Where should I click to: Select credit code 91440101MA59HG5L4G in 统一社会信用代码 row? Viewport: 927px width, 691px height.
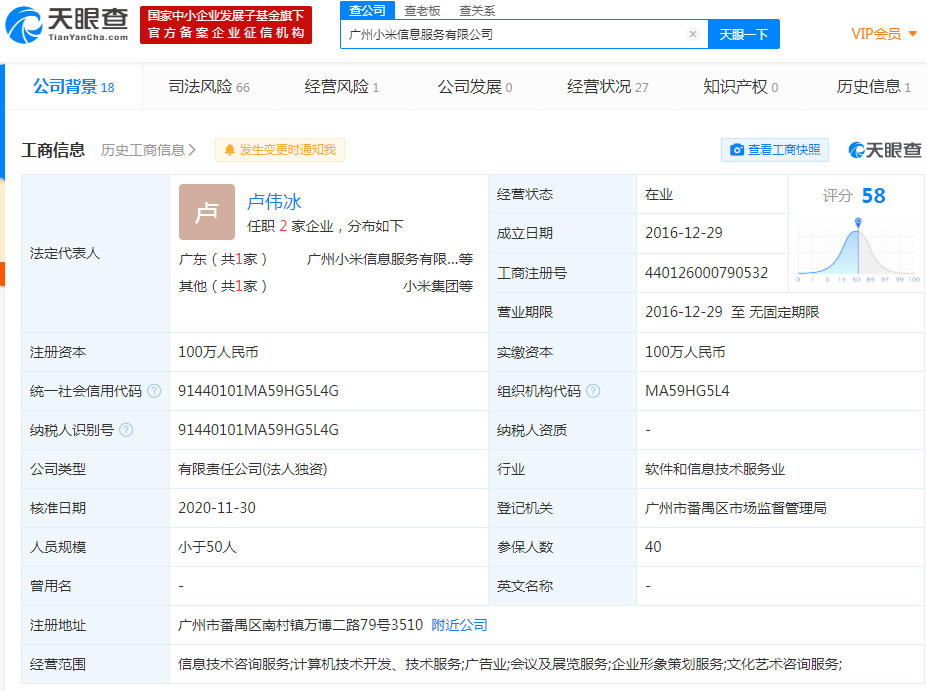tap(258, 391)
